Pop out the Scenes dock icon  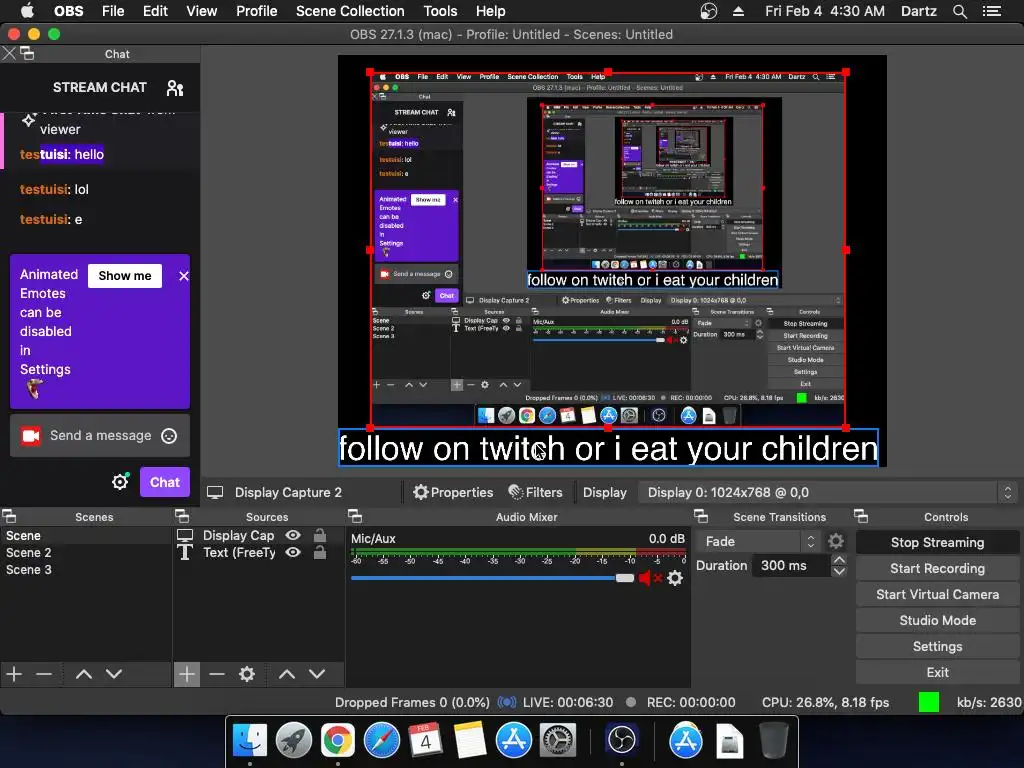9,517
